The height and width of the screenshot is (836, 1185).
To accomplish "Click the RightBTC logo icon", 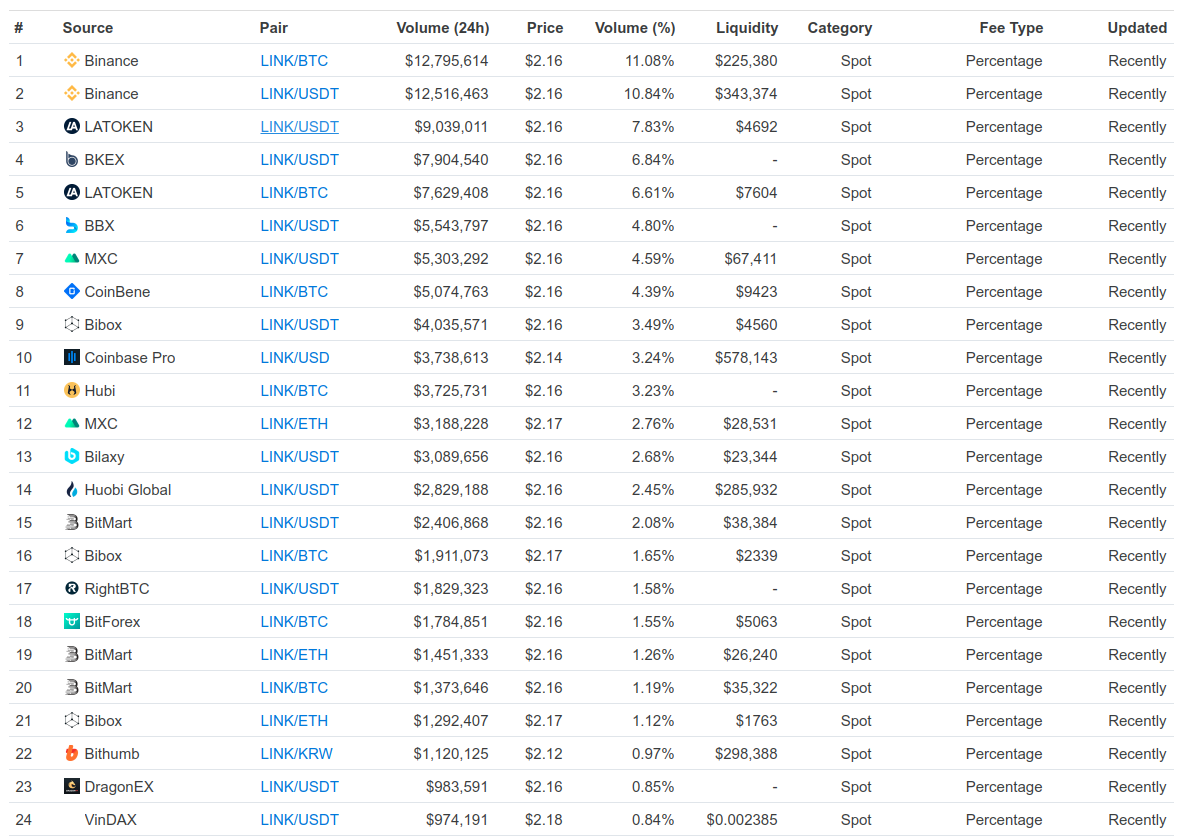I will [72, 588].
